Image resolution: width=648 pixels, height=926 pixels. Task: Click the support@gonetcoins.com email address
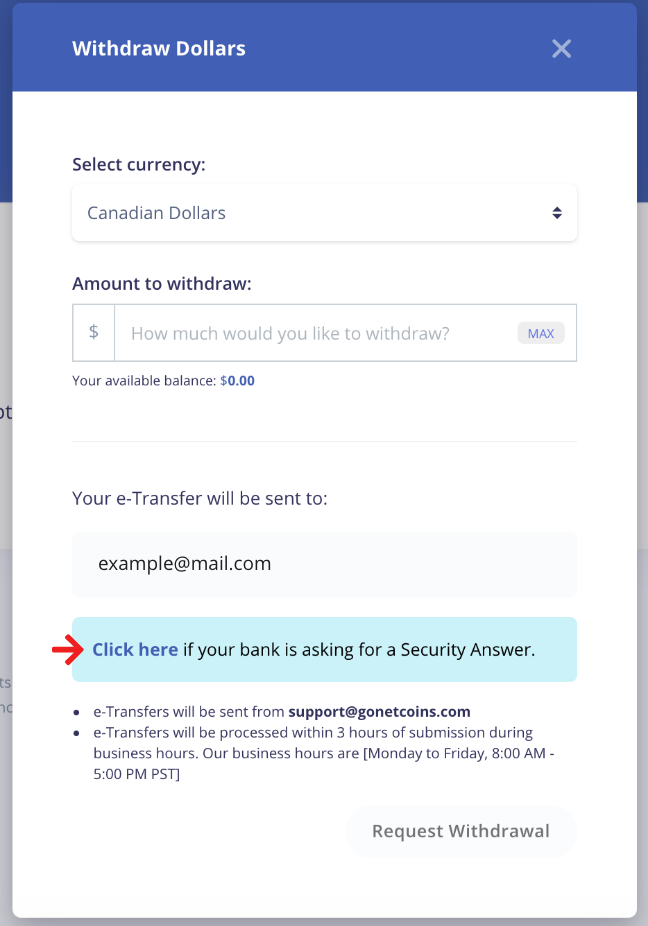379,712
